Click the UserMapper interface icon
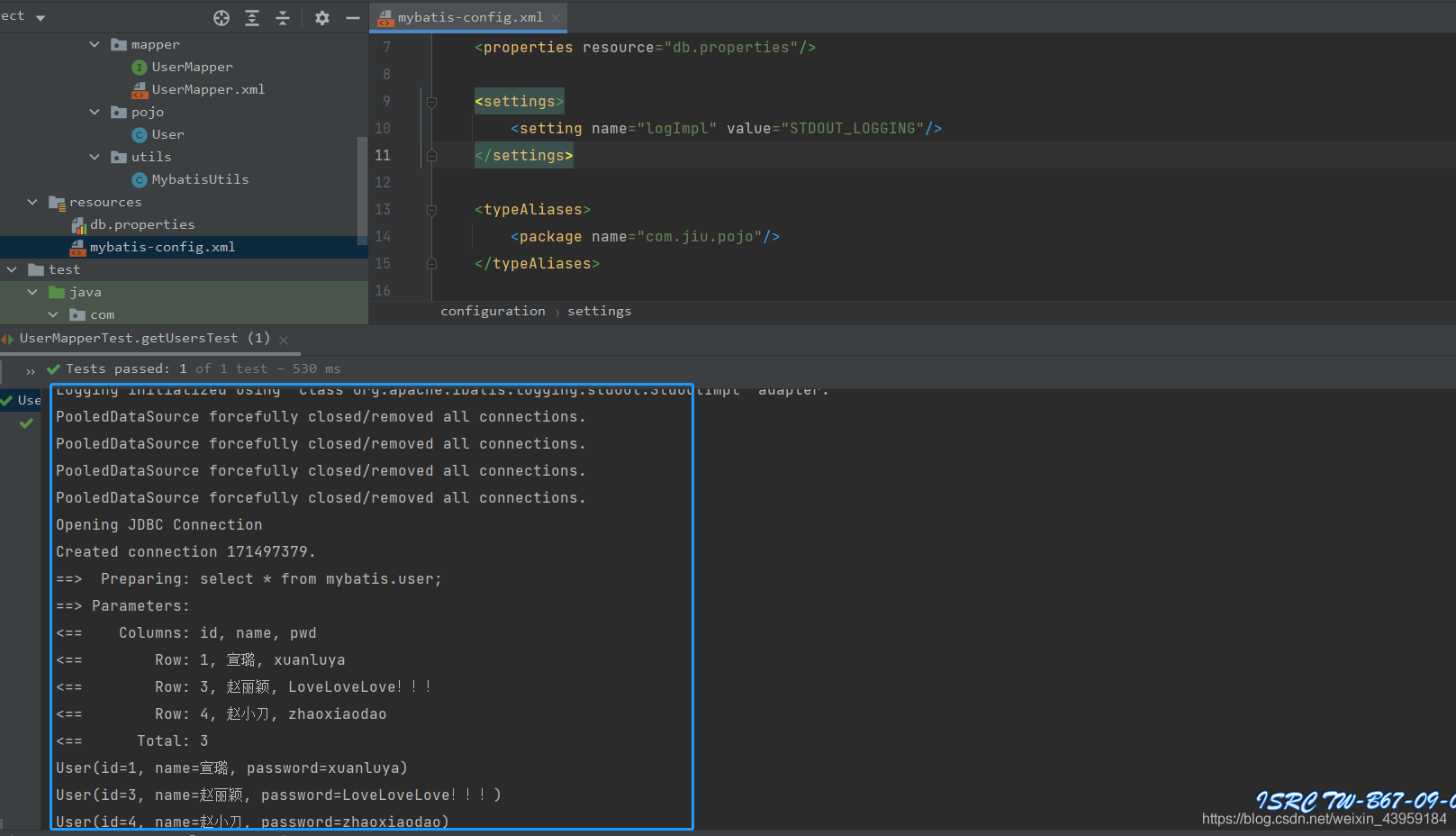The image size is (1456, 836). (x=140, y=67)
